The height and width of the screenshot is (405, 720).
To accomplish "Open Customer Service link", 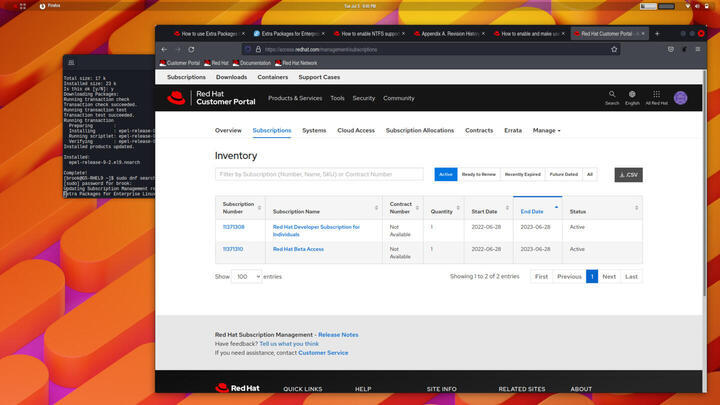I will 323,353.
